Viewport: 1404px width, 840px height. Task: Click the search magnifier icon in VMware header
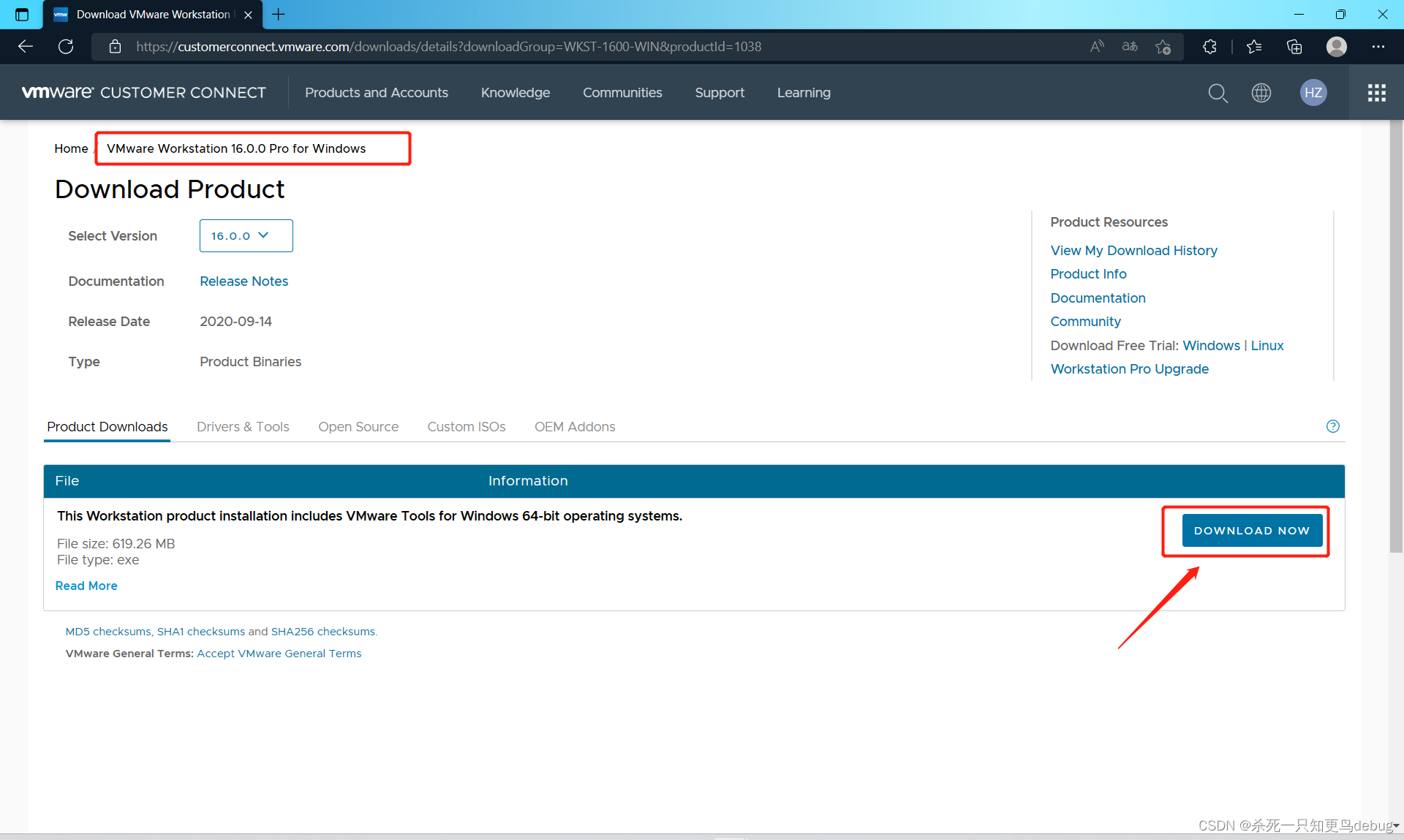click(1218, 93)
